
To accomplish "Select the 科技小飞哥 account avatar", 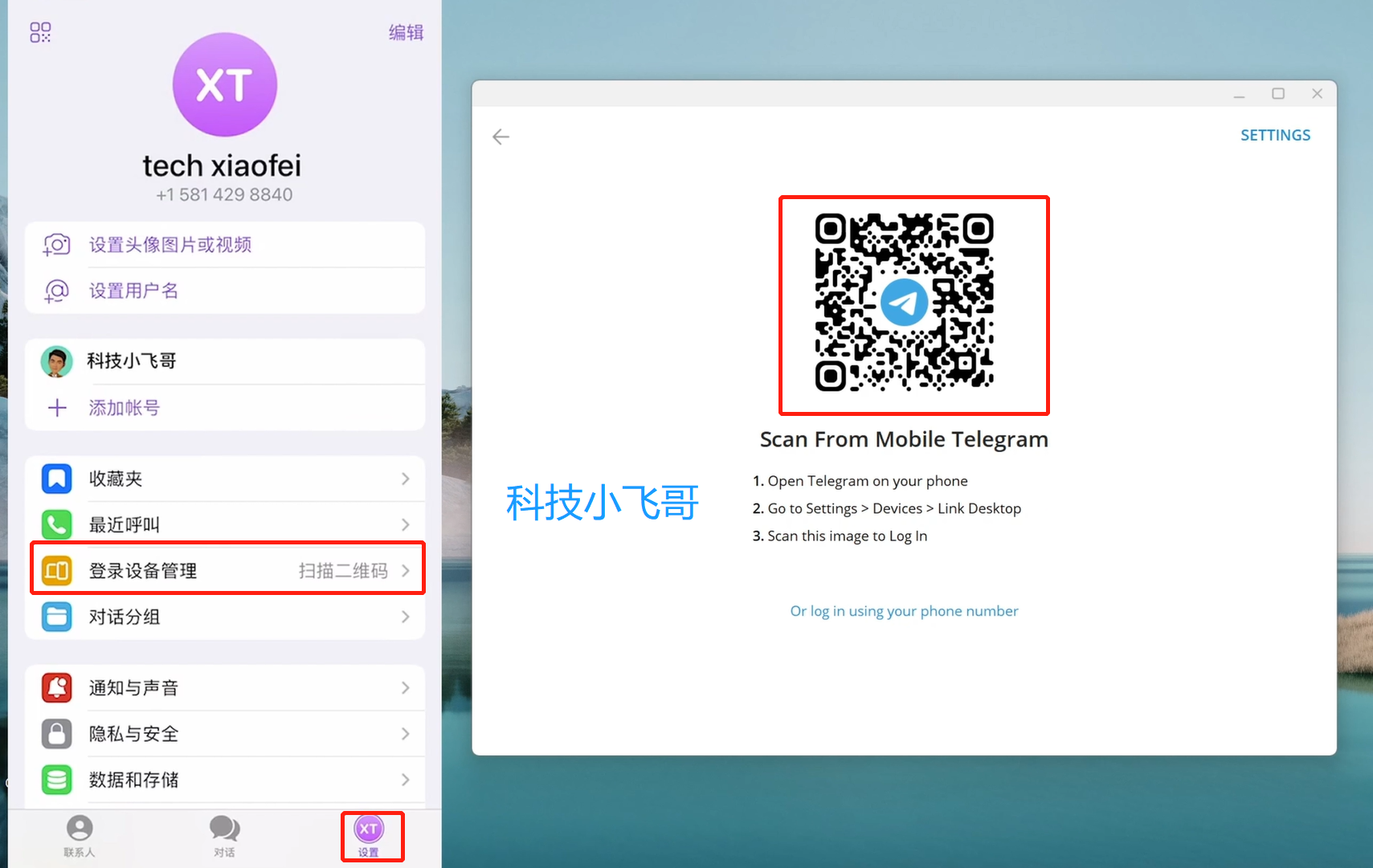I will pyautogui.click(x=57, y=361).
